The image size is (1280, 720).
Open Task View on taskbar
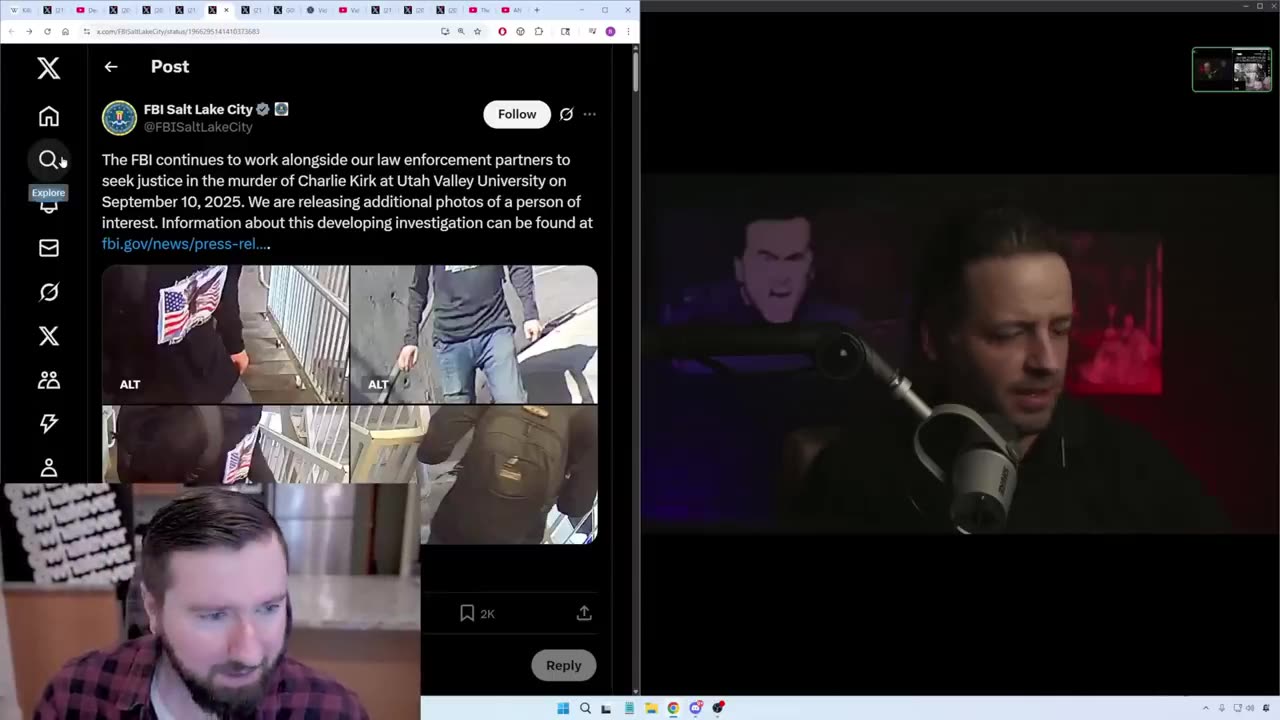(607, 708)
